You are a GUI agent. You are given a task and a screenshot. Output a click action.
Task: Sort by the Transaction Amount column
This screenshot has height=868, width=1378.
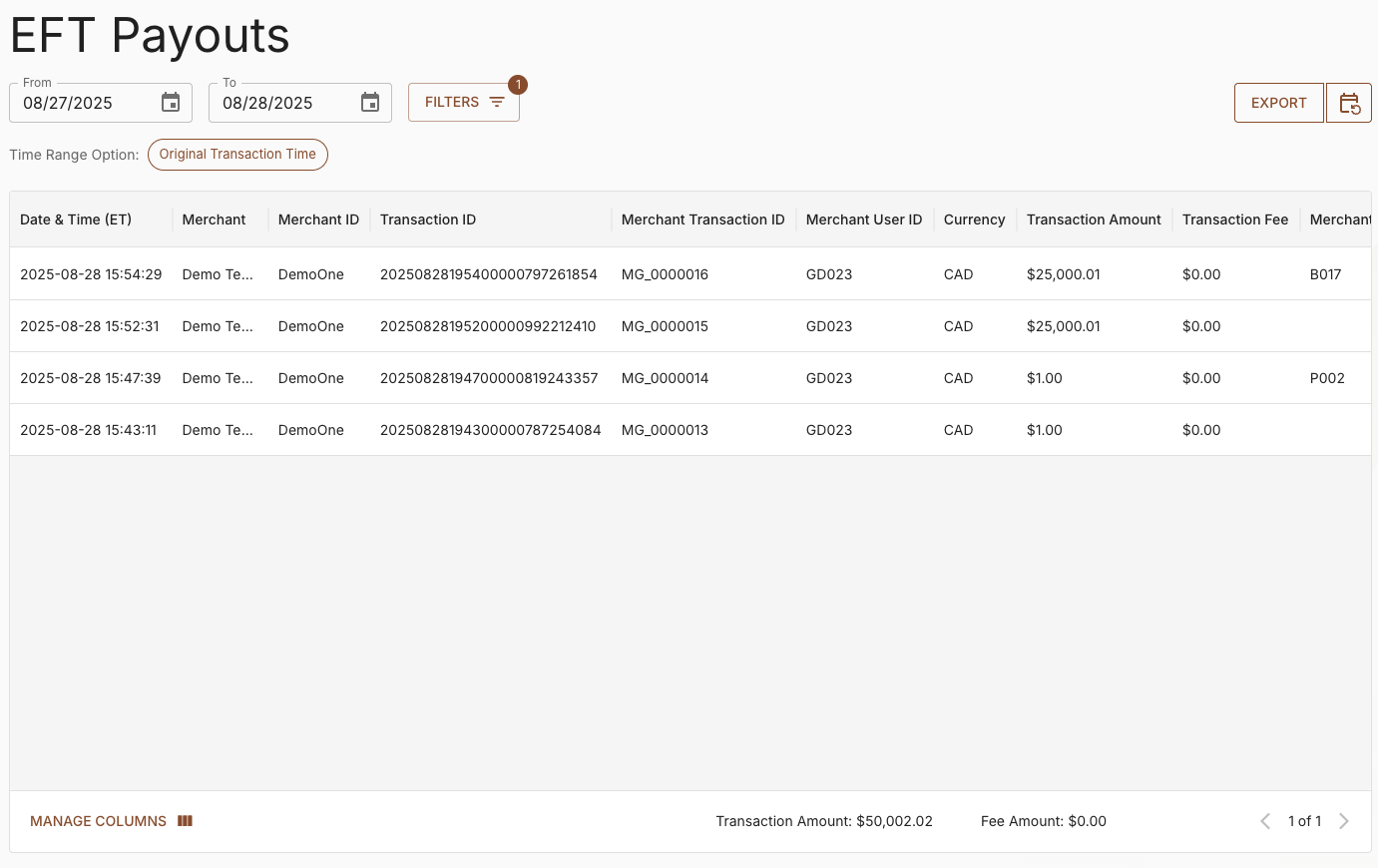[1094, 219]
